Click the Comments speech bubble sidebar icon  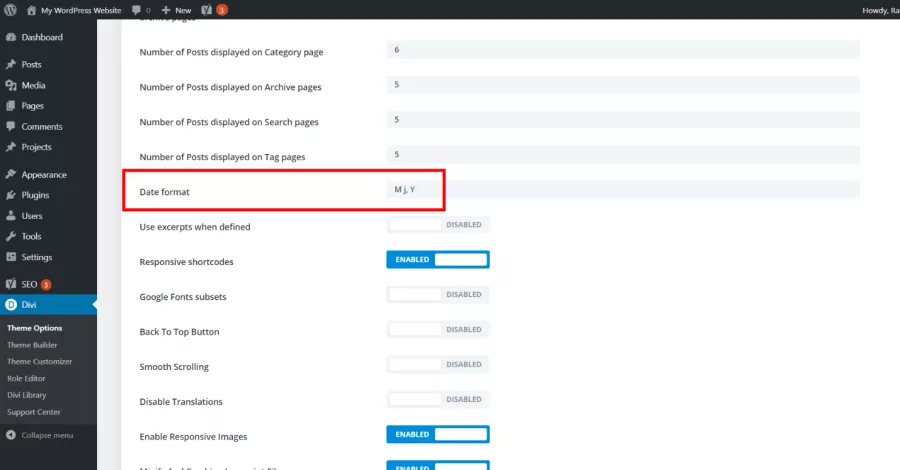coord(11,126)
